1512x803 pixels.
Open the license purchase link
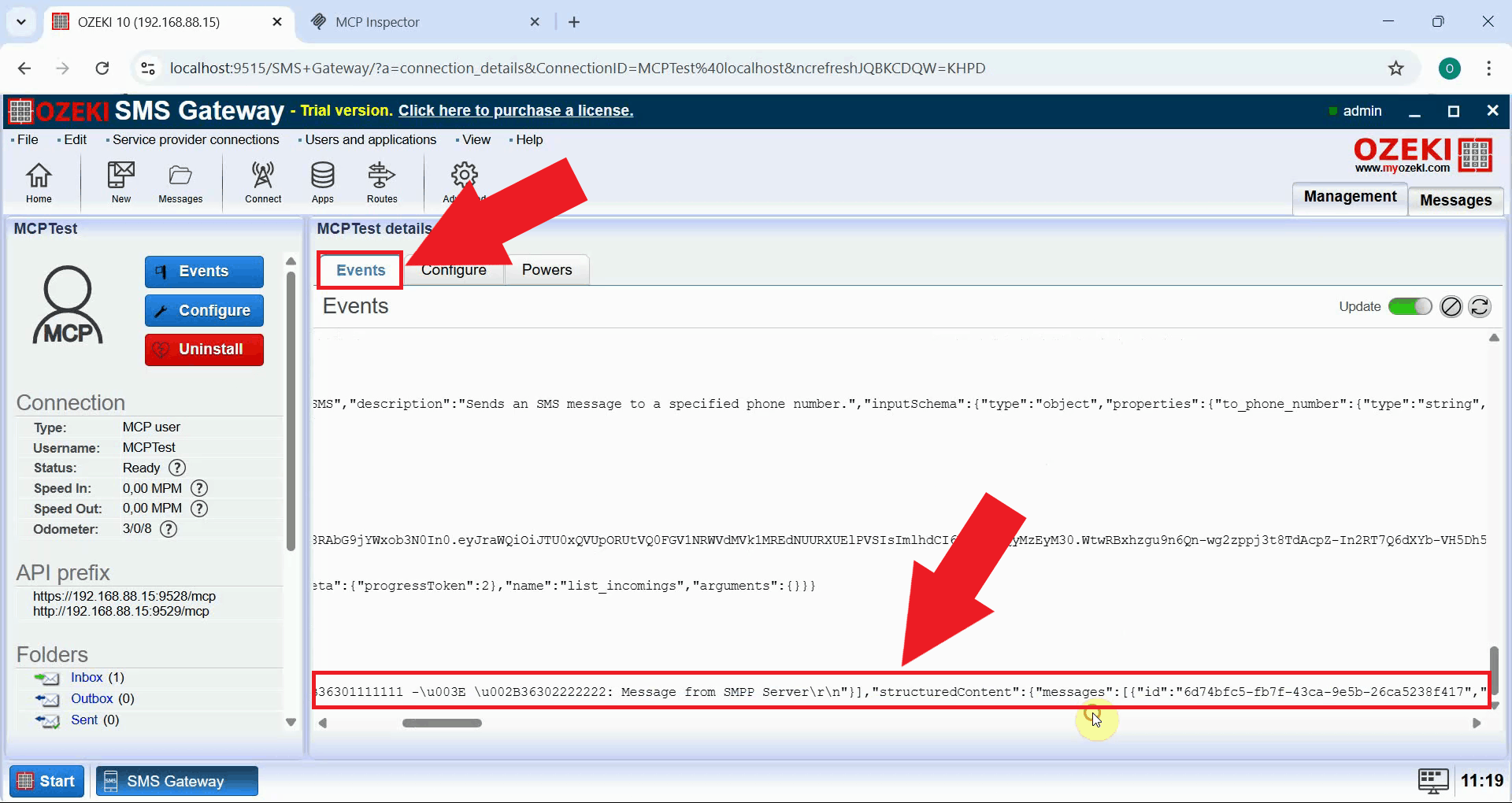click(515, 110)
